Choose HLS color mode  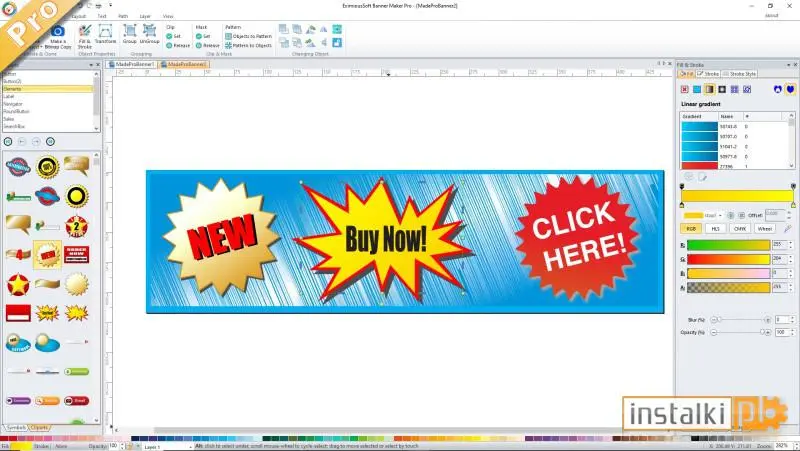[715, 229]
